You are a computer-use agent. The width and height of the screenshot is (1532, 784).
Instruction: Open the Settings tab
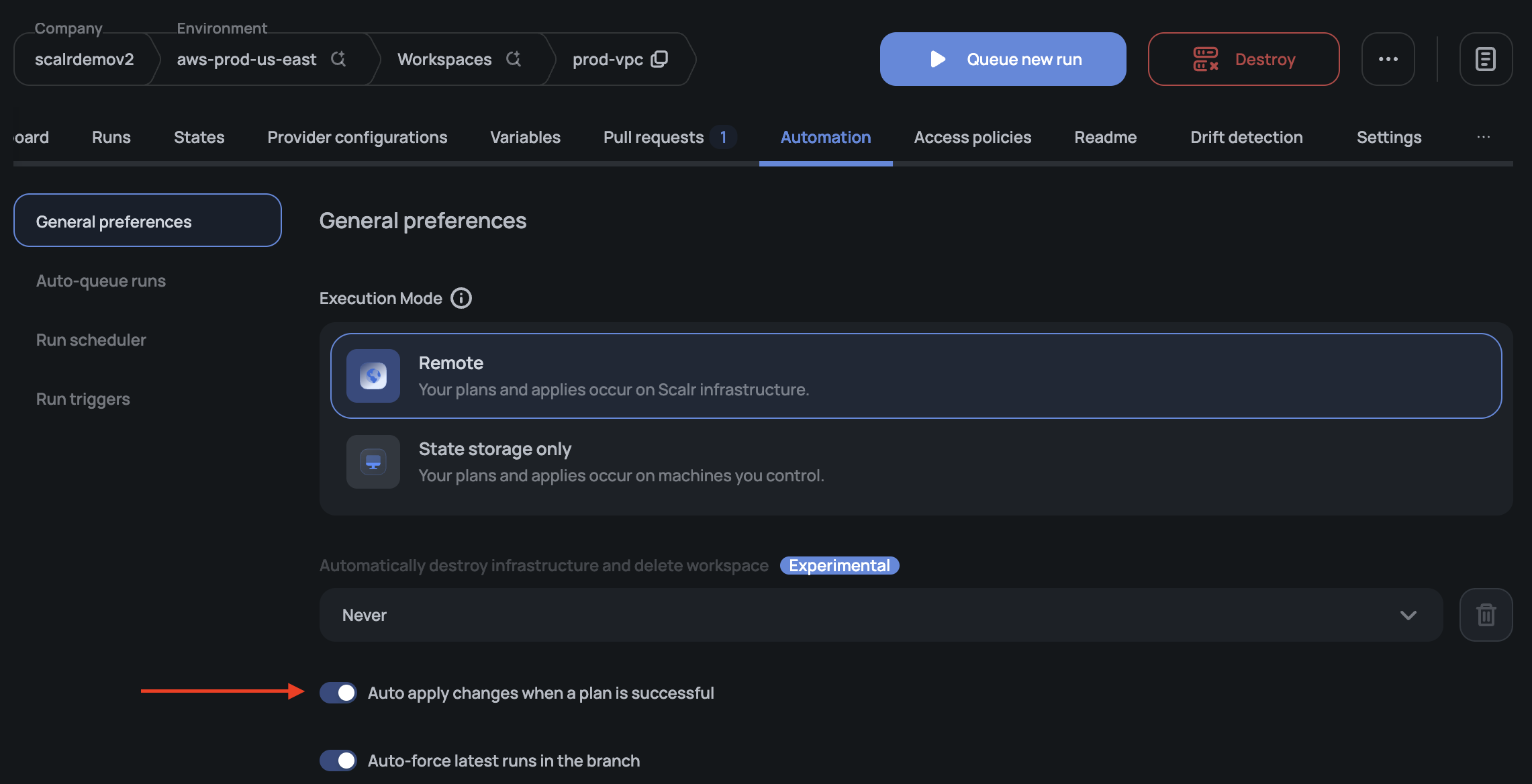click(1389, 137)
